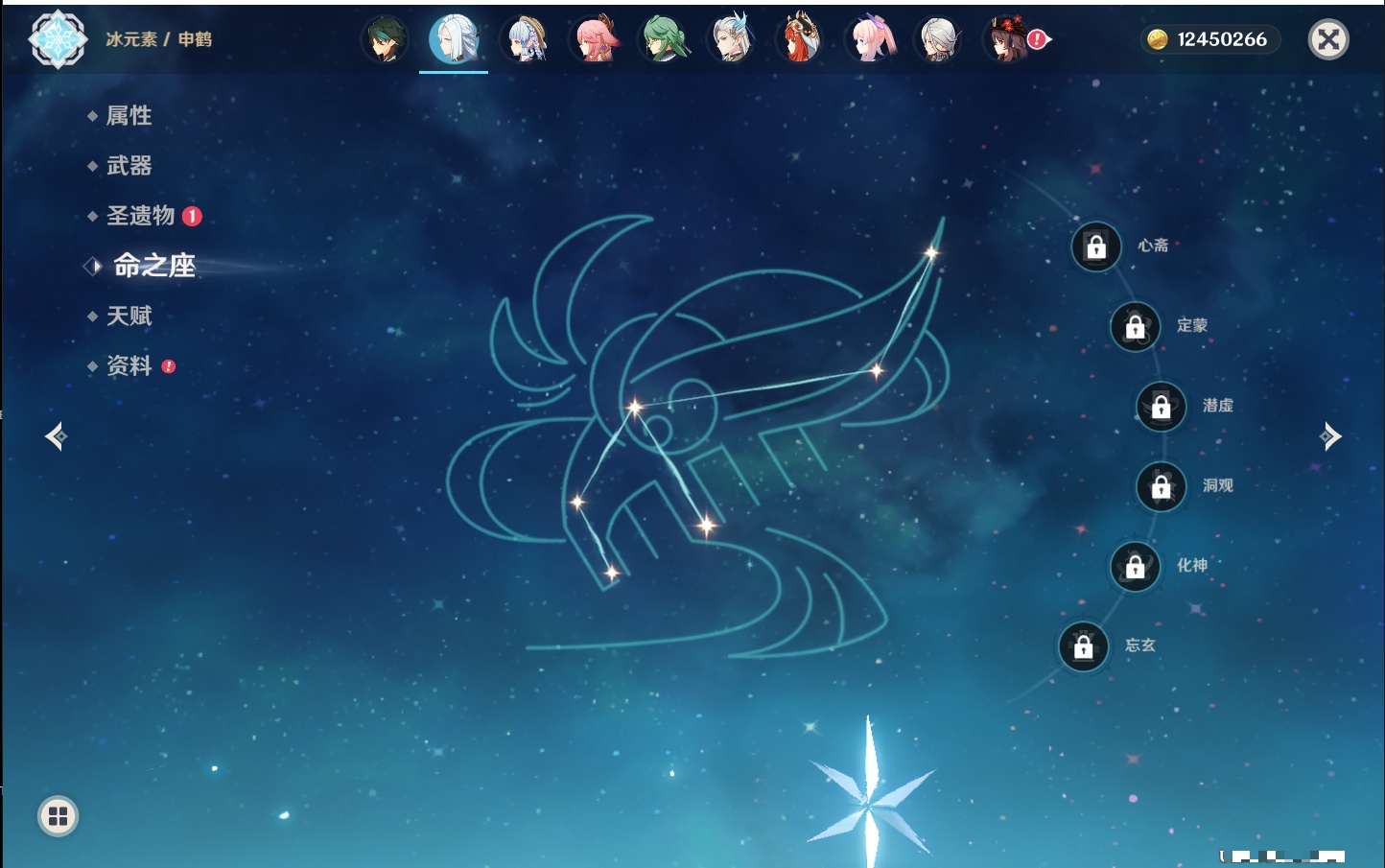Viewport: 1385px width, 868px height.
Task: Switch to Baizhu's green-haired portrait
Action: tap(664, 39)
